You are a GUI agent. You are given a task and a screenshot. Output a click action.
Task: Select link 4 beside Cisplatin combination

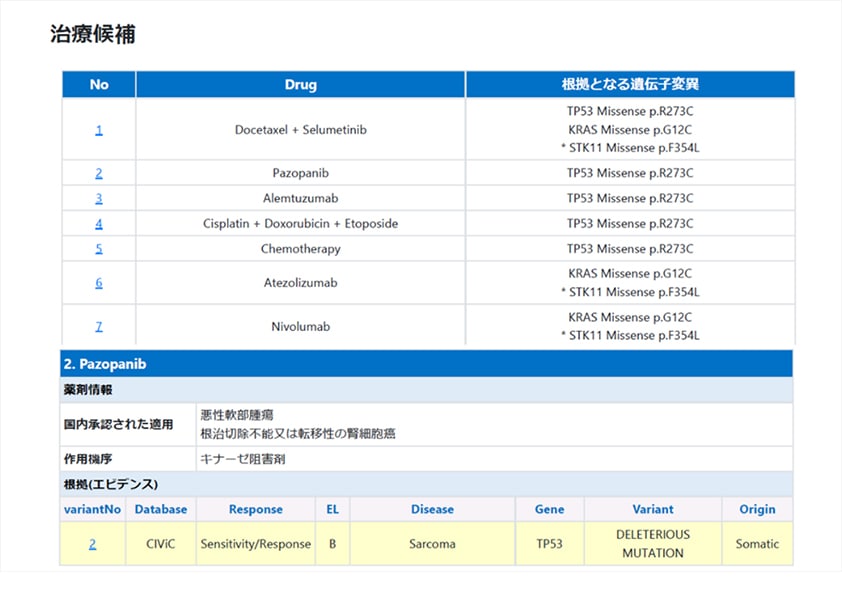(99, 224)
